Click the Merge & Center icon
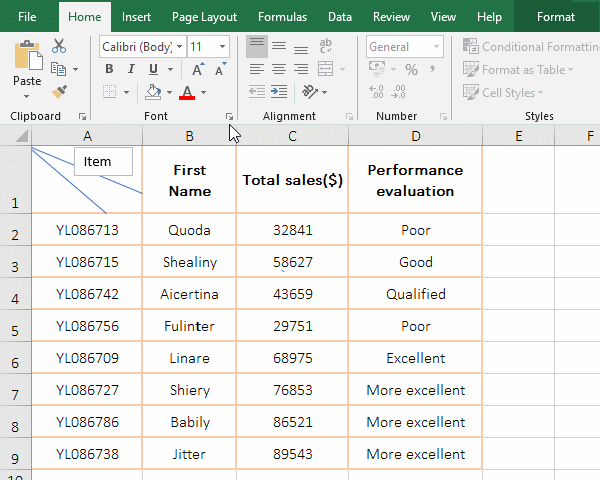This screenshot has width=600, height=480. (325, 69)
